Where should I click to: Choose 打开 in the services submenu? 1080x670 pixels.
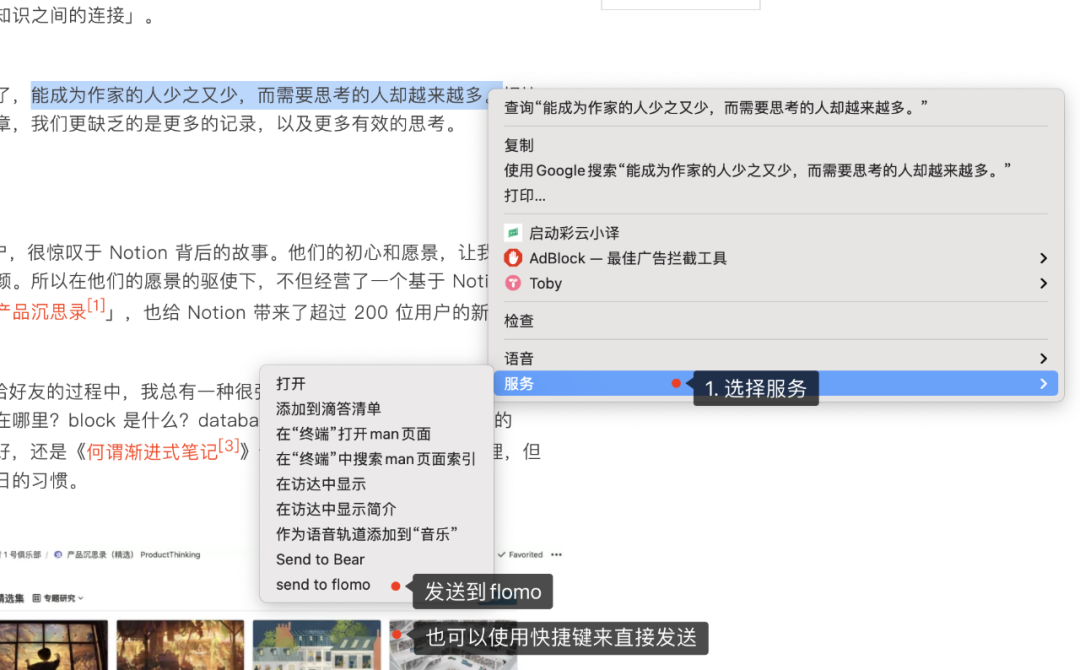[x=376, y=384]
